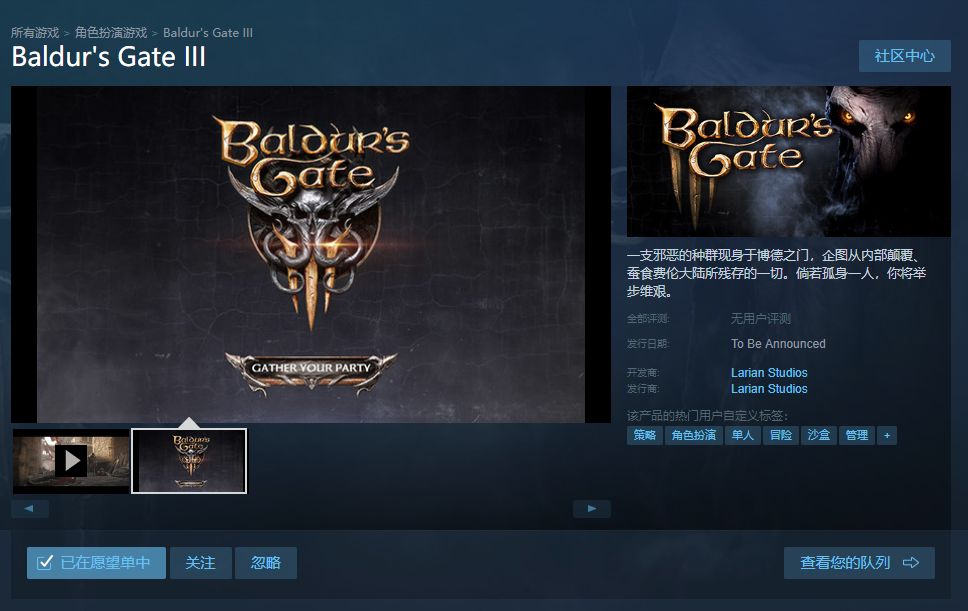
Task: Select the 沙盒 tag
Action: point(819,435)
